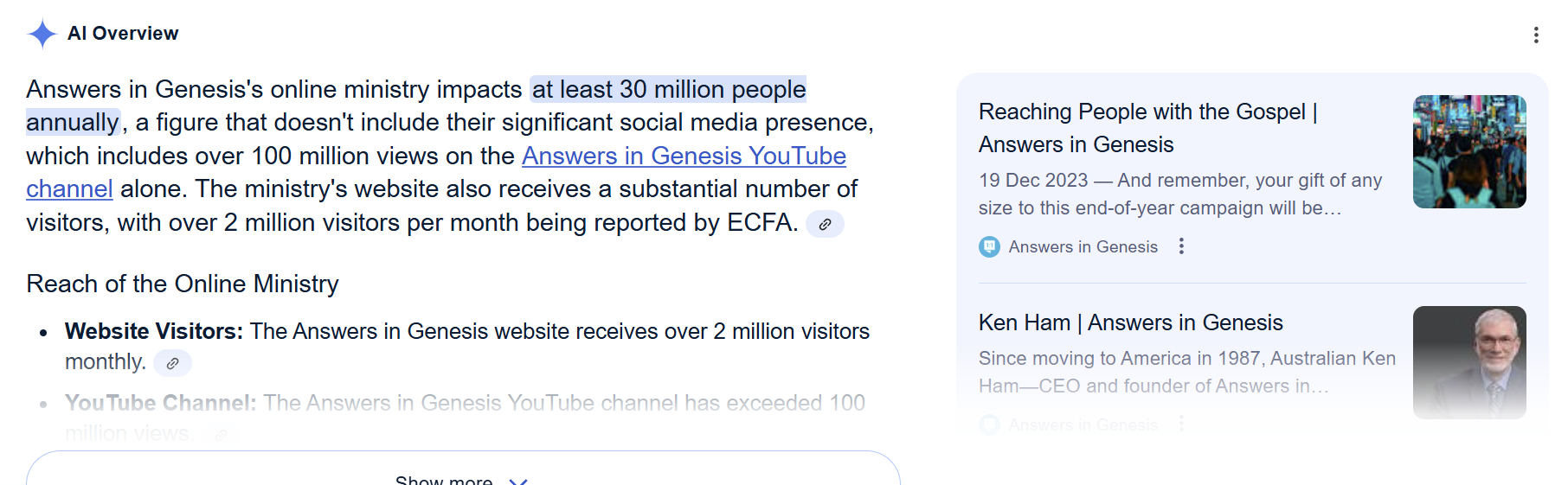Click the "Reach of the Online Ministry" heading
1568x485 pixels.
(183, 284)
